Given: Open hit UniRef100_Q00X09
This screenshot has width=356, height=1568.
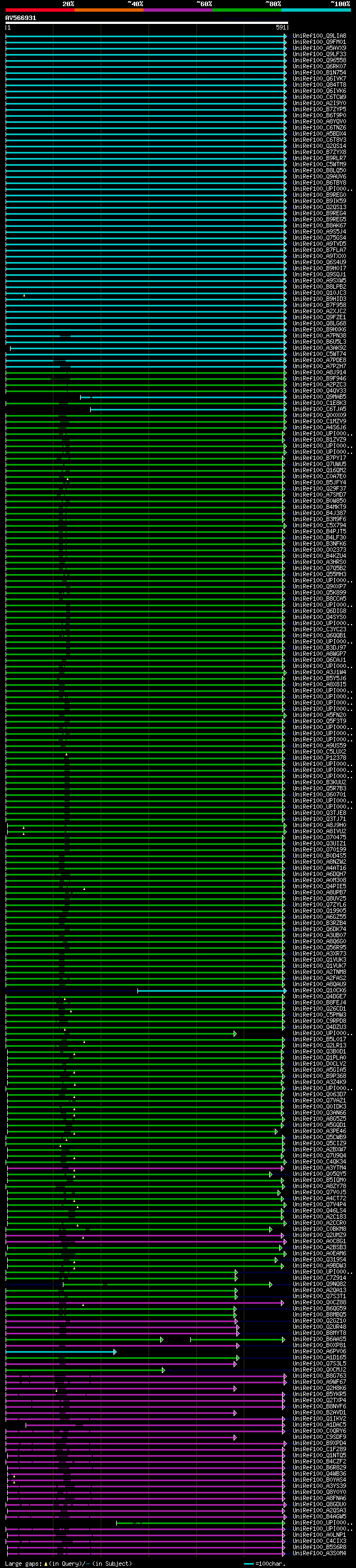Looking at the screenshot, I should click(x=319, y=415).
